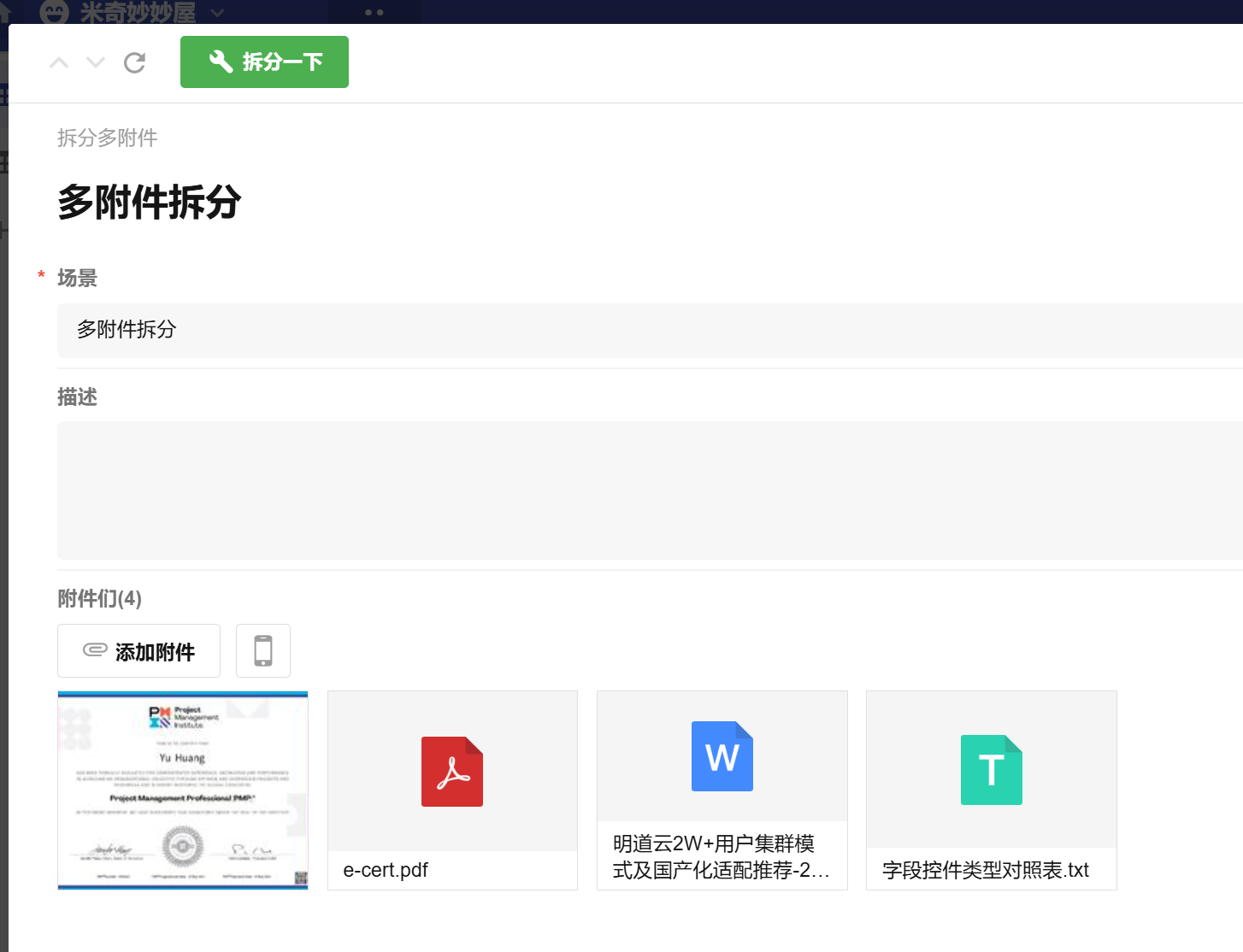Open the PMP certificate image thumbnail
The image size is (1243, 952).
(183, 790)
